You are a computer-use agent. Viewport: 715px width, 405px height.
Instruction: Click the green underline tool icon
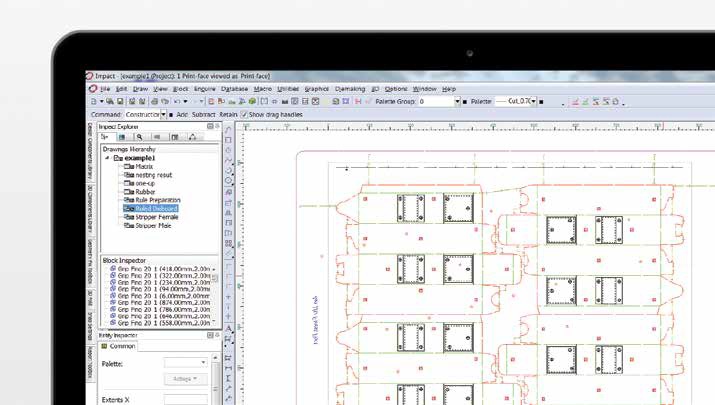tap(585, 102)
